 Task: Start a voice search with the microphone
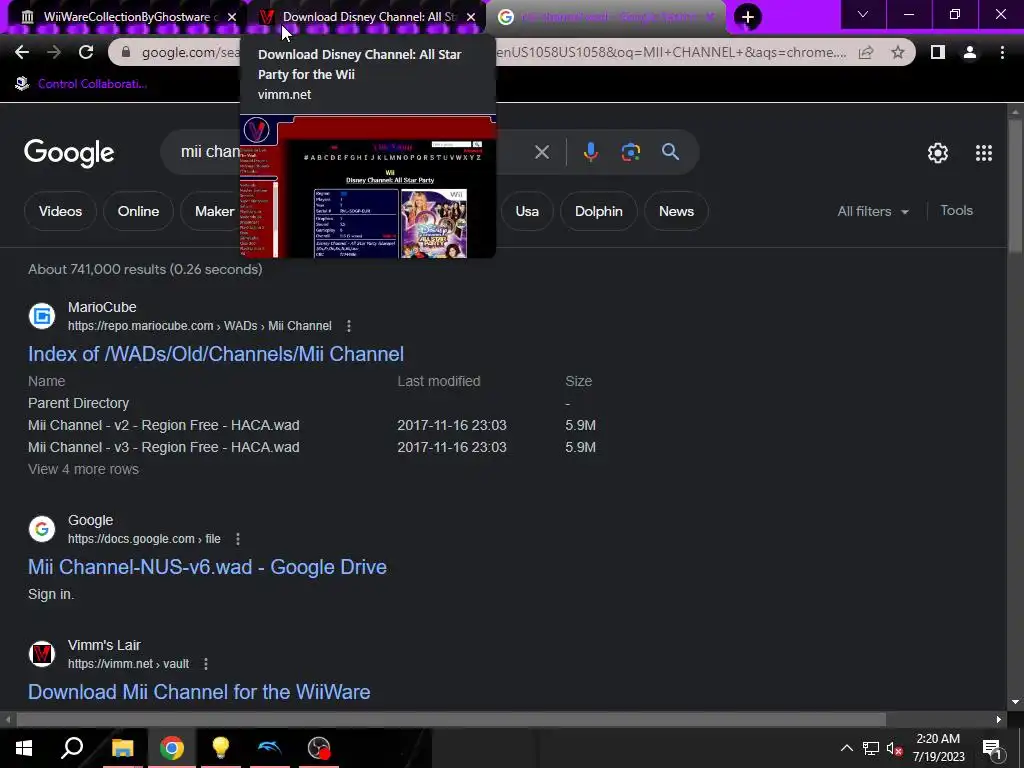click(590, 152)
